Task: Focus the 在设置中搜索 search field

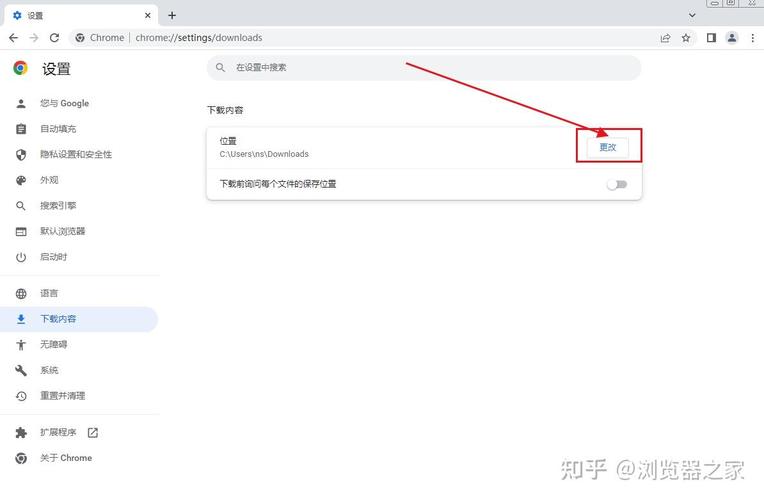Action: click(424, 68)
